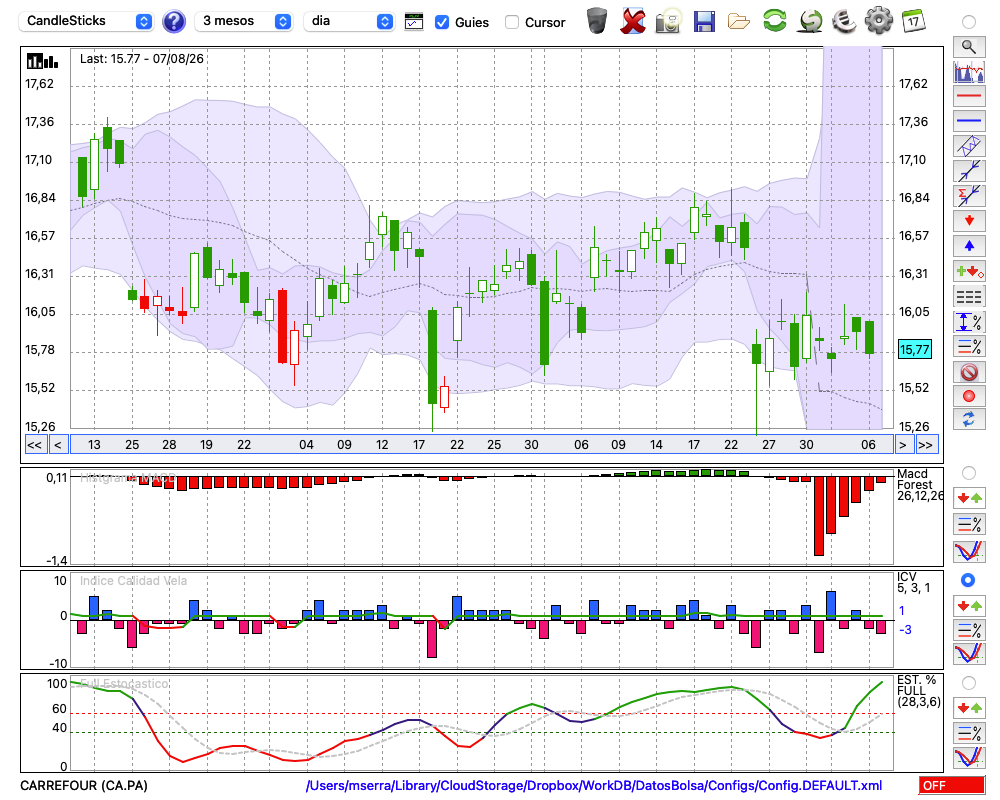Open the dia interval dropdown
The height and width of the screenshot is (800, 1000).
[349, 21]
